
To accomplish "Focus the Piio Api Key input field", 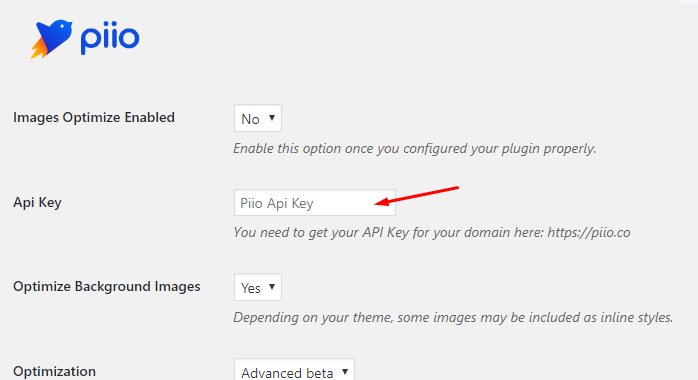I will [315, 203].
